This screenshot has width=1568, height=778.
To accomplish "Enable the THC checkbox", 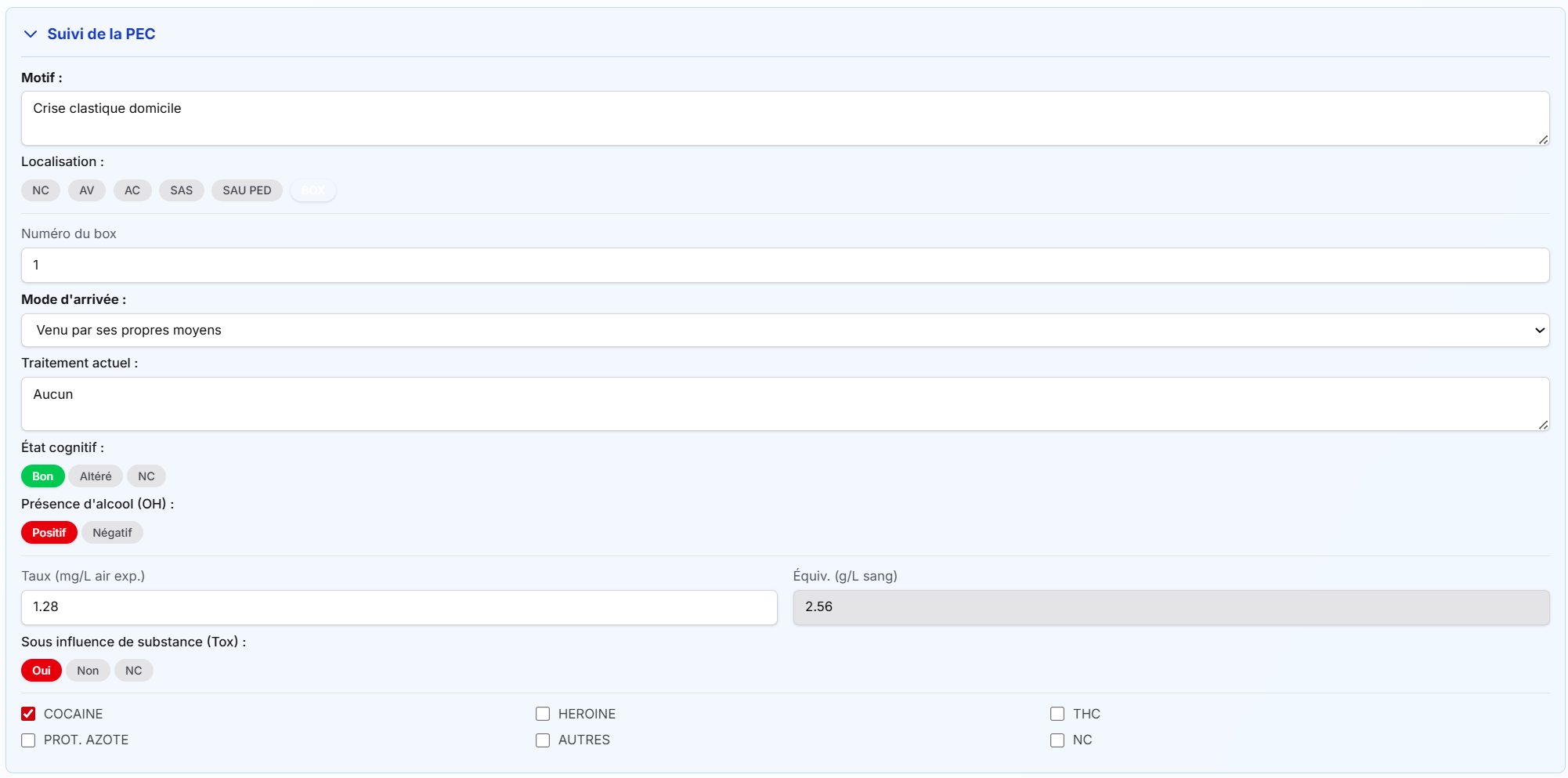I will (1057, 714).
